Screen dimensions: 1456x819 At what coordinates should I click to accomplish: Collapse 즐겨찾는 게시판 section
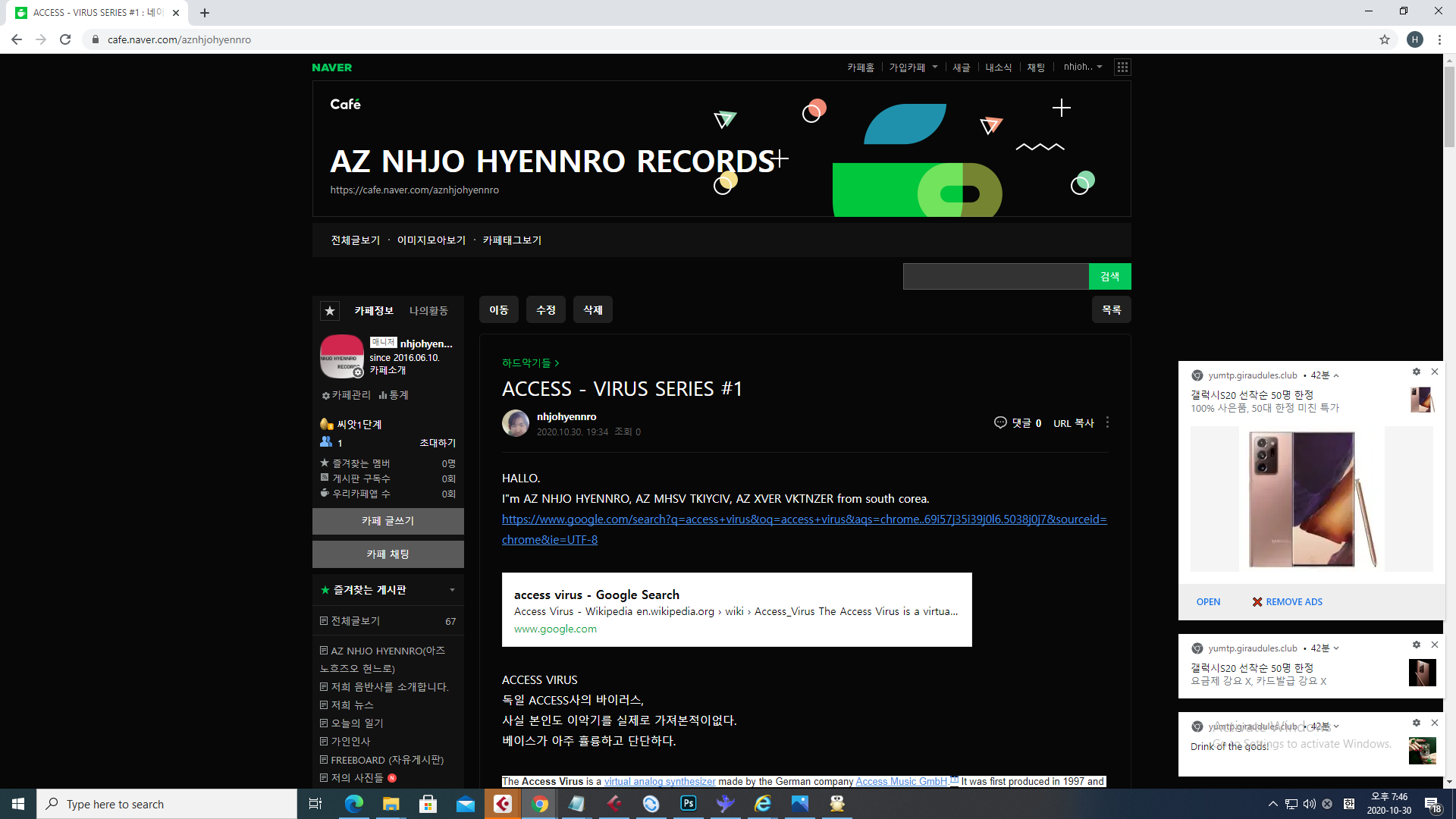[x=452, y=590]
